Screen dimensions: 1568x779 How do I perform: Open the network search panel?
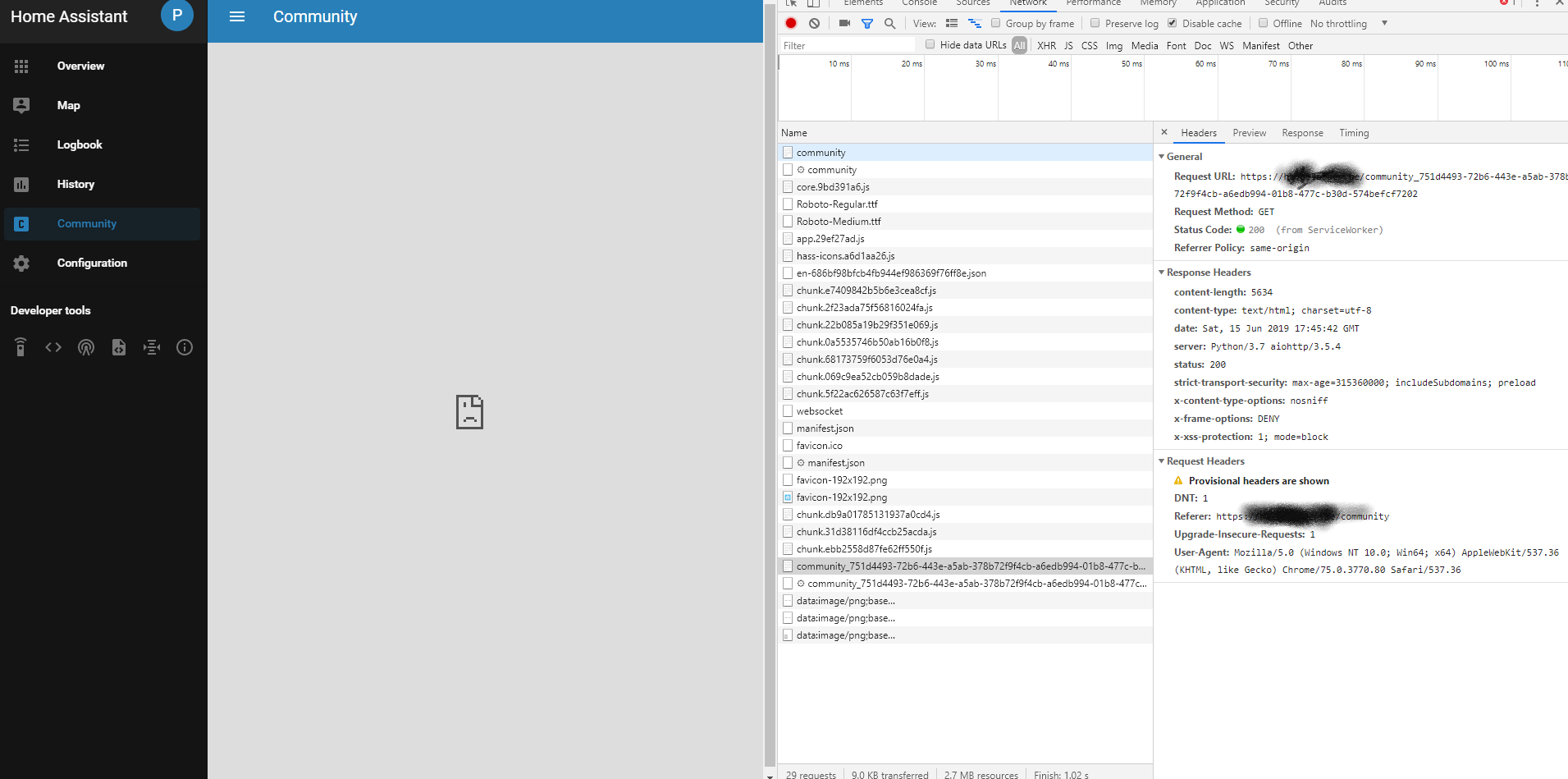(x=889, y=24)
